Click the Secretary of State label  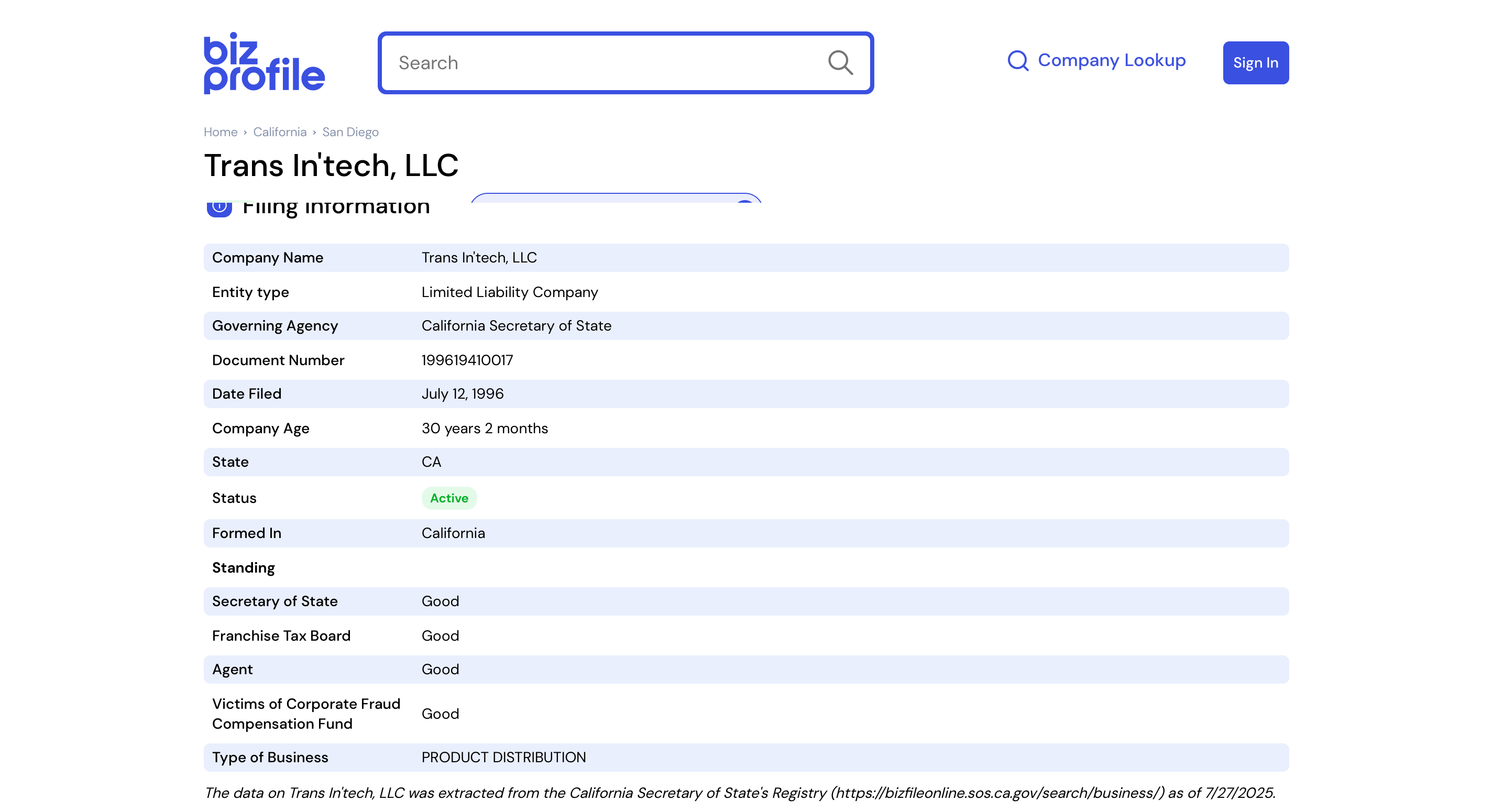coord(275,601)
